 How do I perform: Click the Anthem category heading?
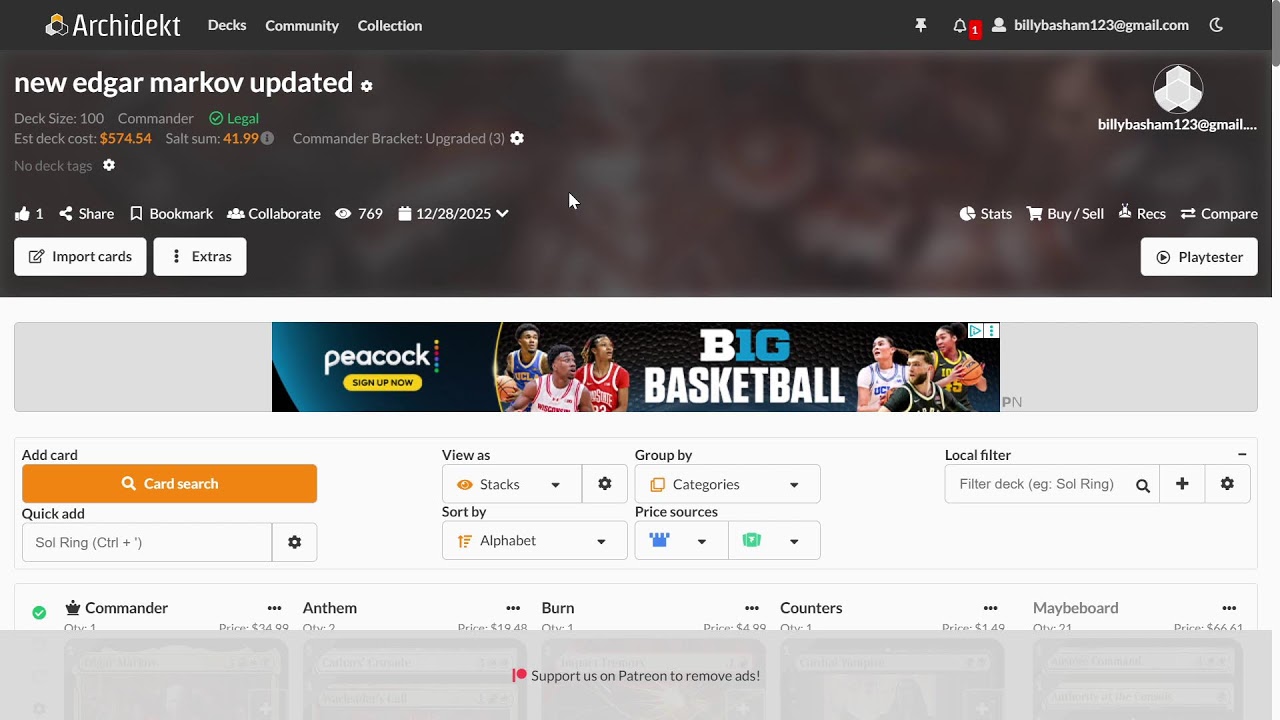(330, 608)
